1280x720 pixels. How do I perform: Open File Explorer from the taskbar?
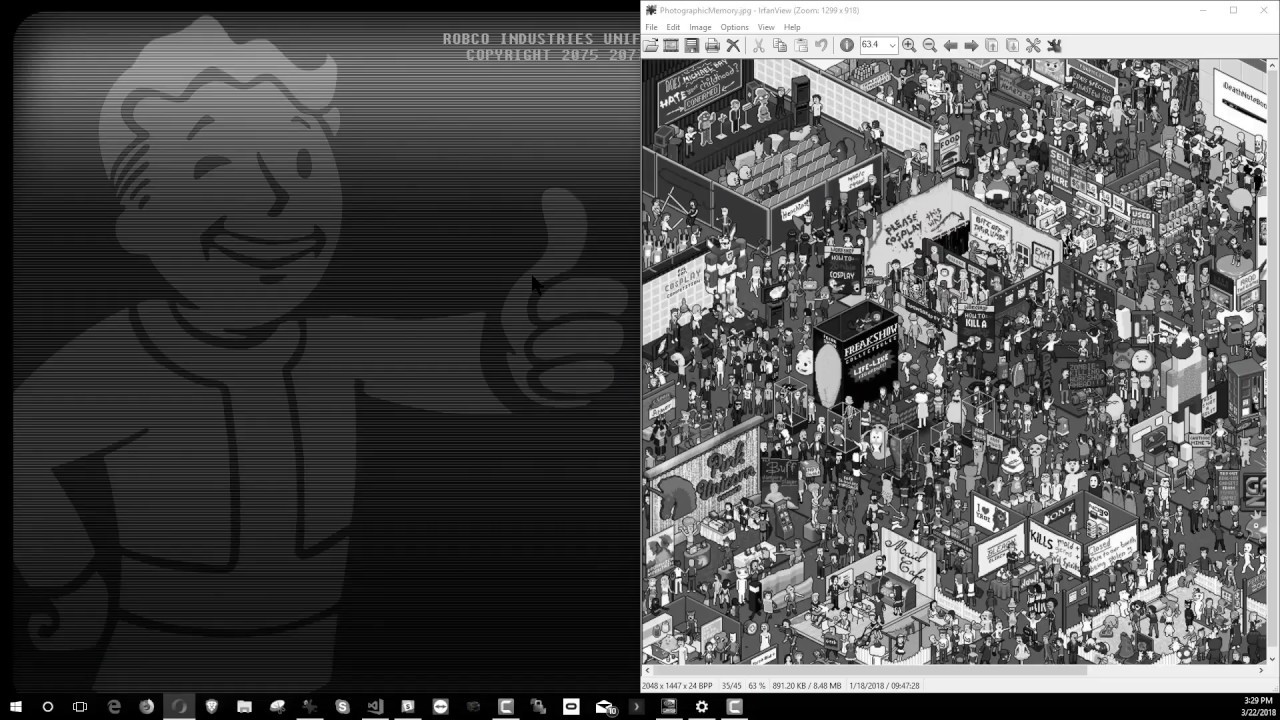(x=244, y=706)
